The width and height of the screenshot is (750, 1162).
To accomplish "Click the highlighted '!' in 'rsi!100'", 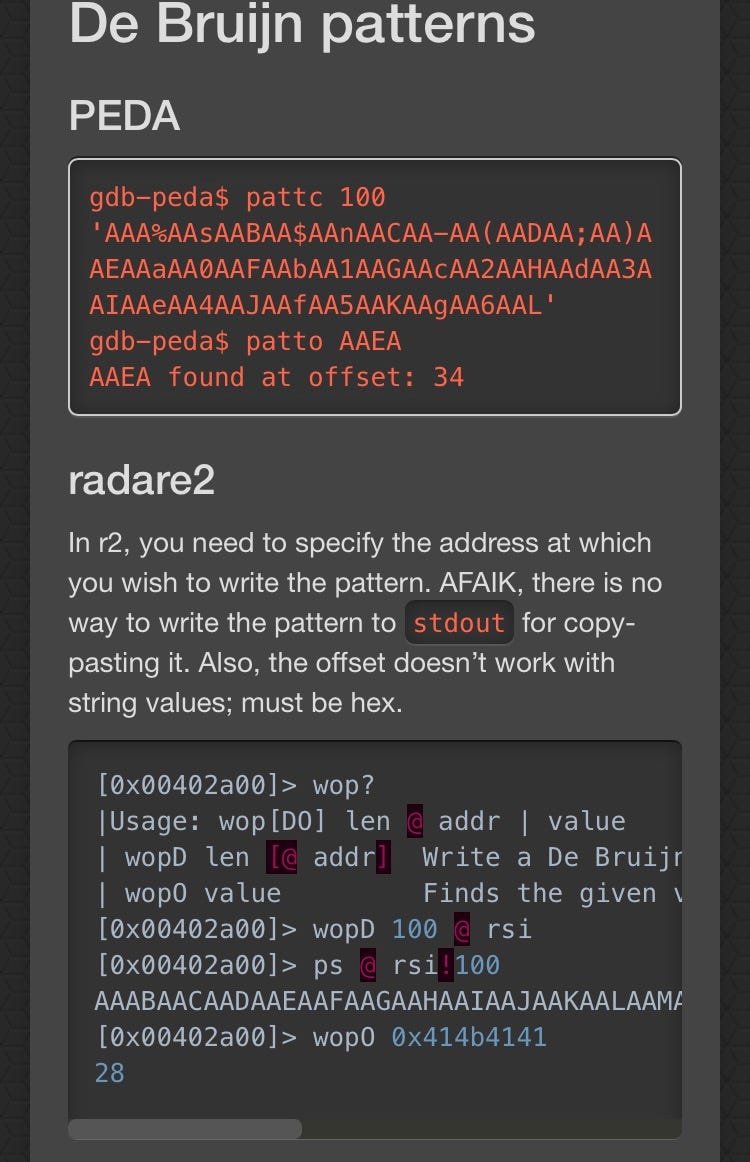I will tap(446, 965).
